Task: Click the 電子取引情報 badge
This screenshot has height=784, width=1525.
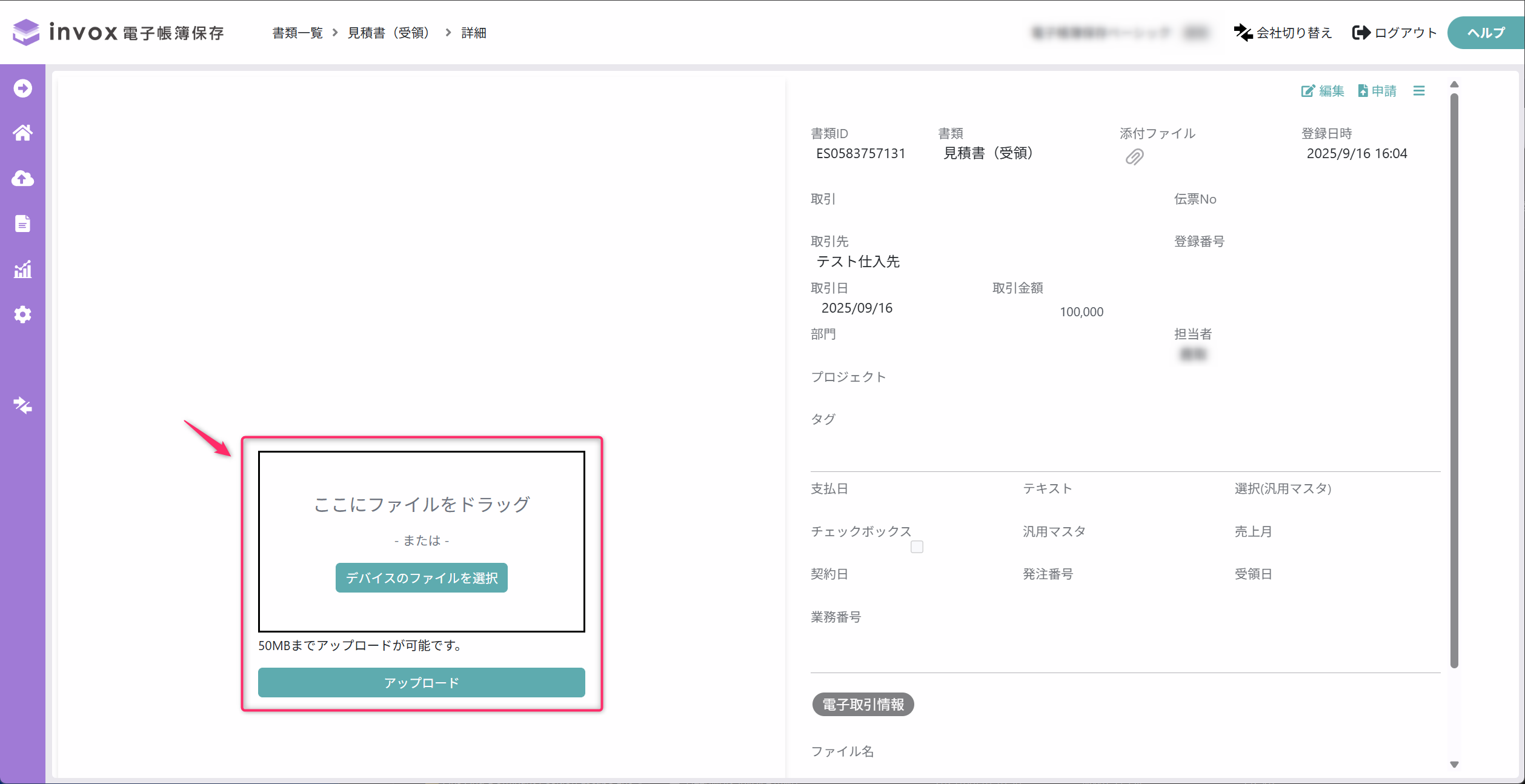Action: [863, 705]
